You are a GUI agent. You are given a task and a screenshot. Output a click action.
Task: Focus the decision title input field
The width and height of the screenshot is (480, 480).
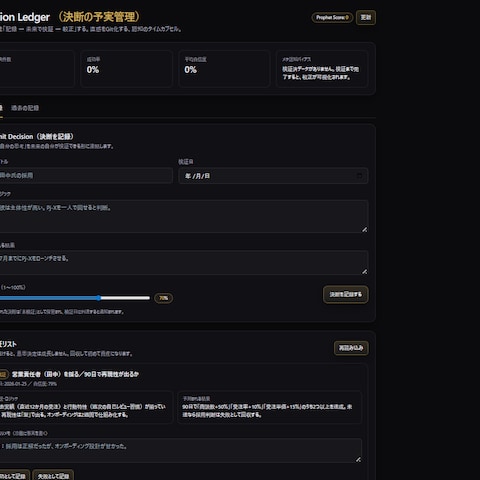(86, 176)
